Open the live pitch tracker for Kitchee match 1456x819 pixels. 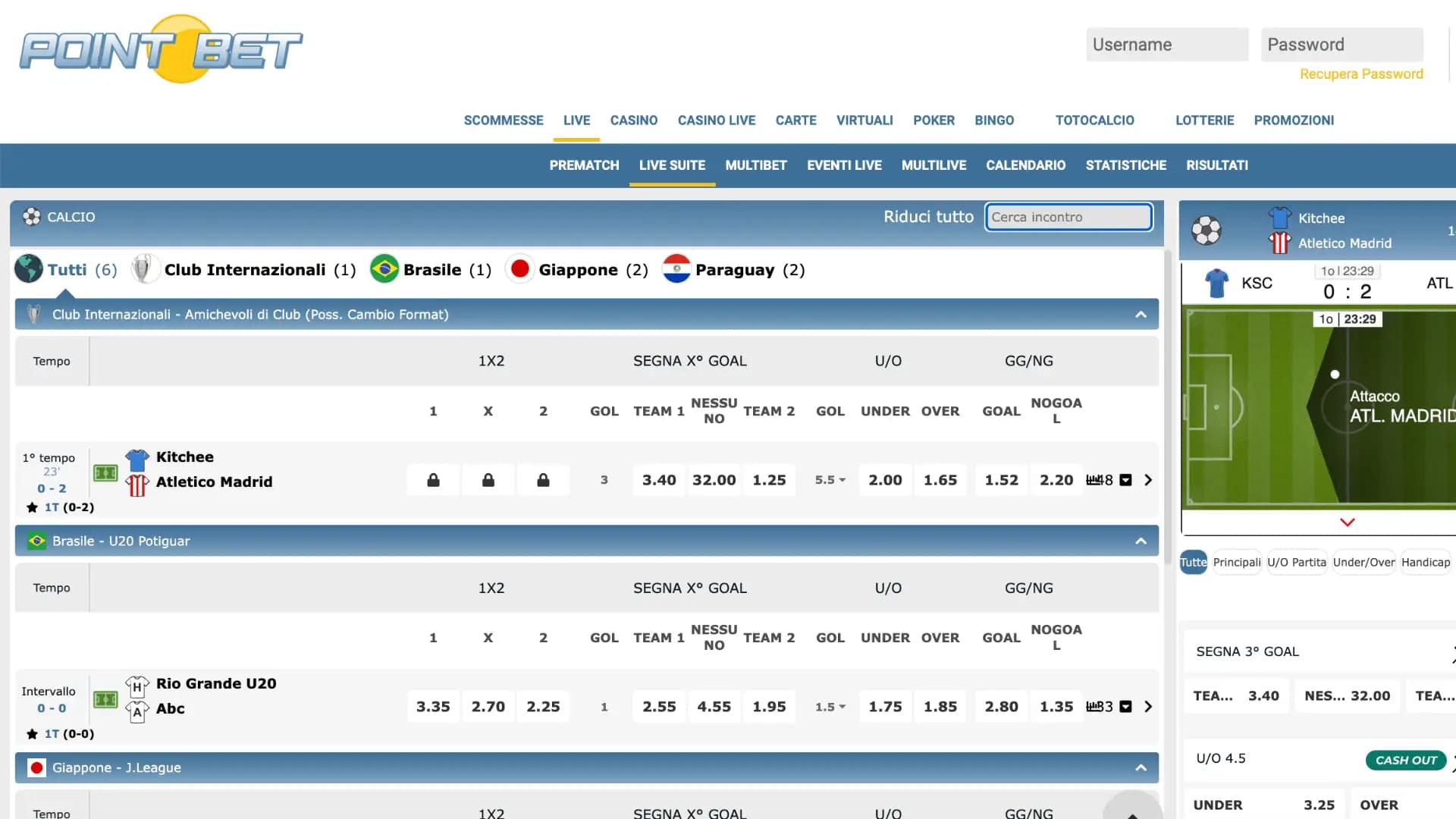point(105,472)
